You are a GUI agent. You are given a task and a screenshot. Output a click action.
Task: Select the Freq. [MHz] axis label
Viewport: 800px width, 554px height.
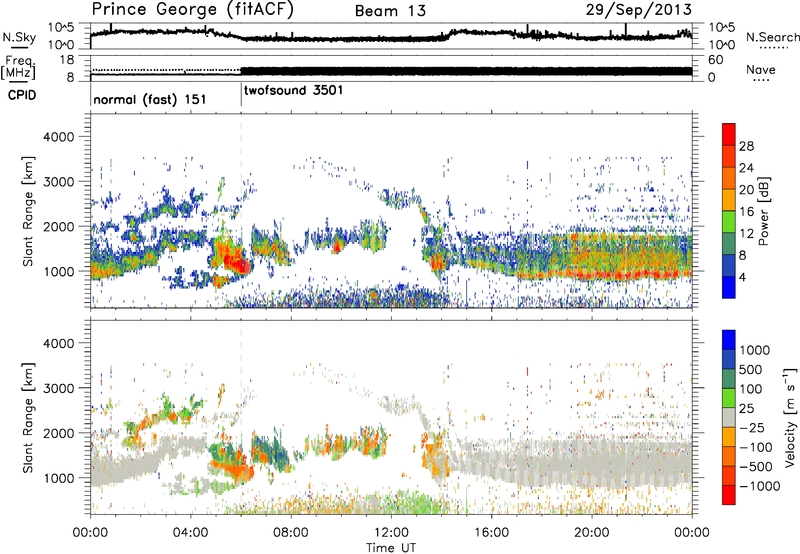click(x=18, y=68)
